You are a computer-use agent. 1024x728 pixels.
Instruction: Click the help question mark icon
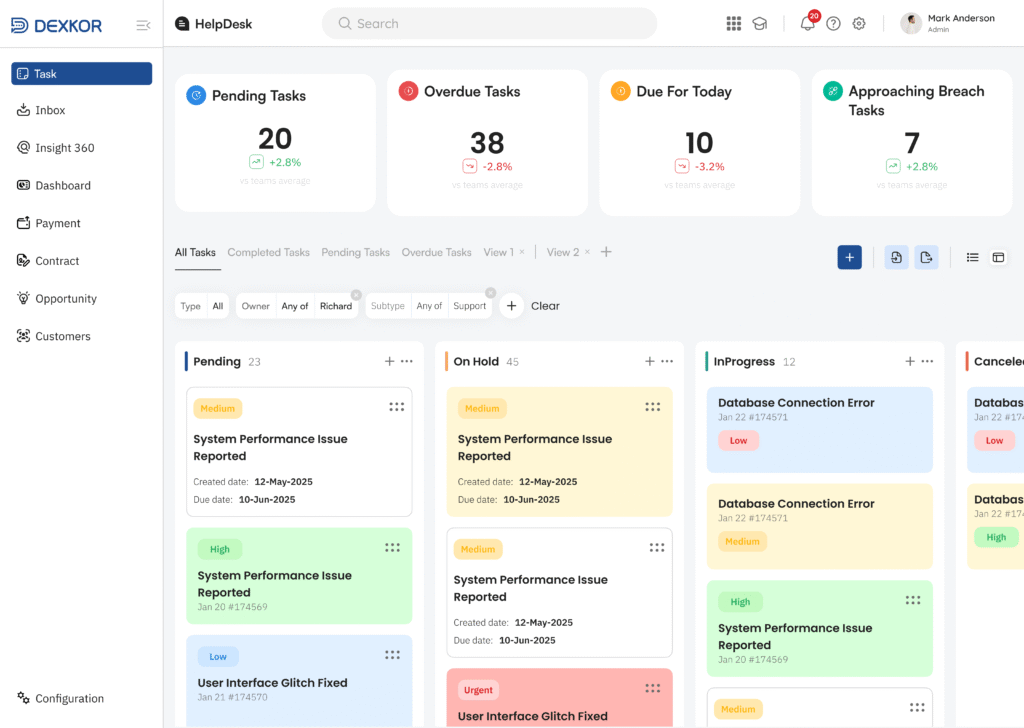coord(833,24)
